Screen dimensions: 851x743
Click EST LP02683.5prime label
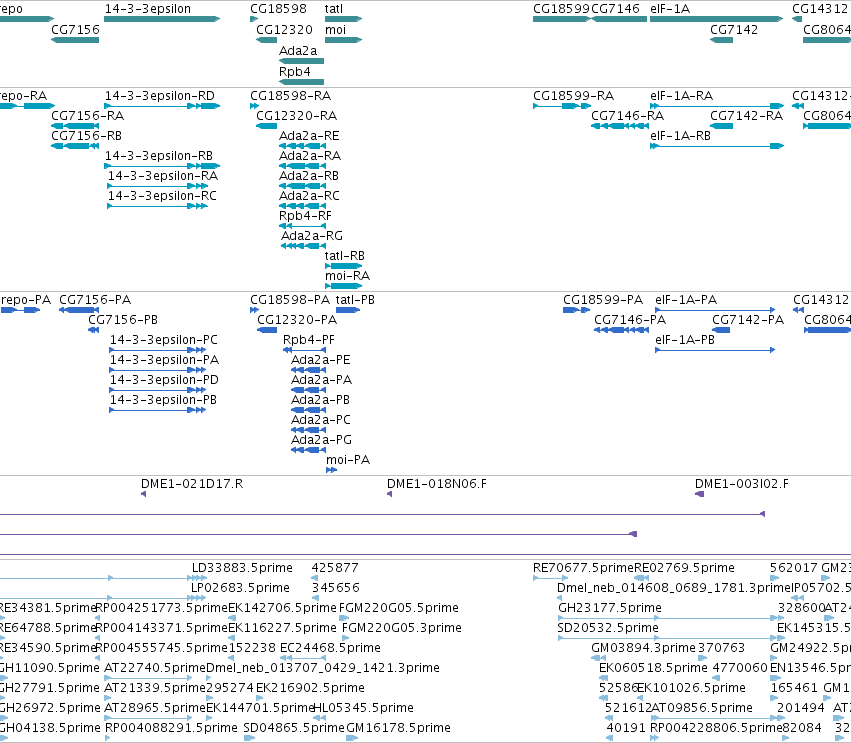240,588
